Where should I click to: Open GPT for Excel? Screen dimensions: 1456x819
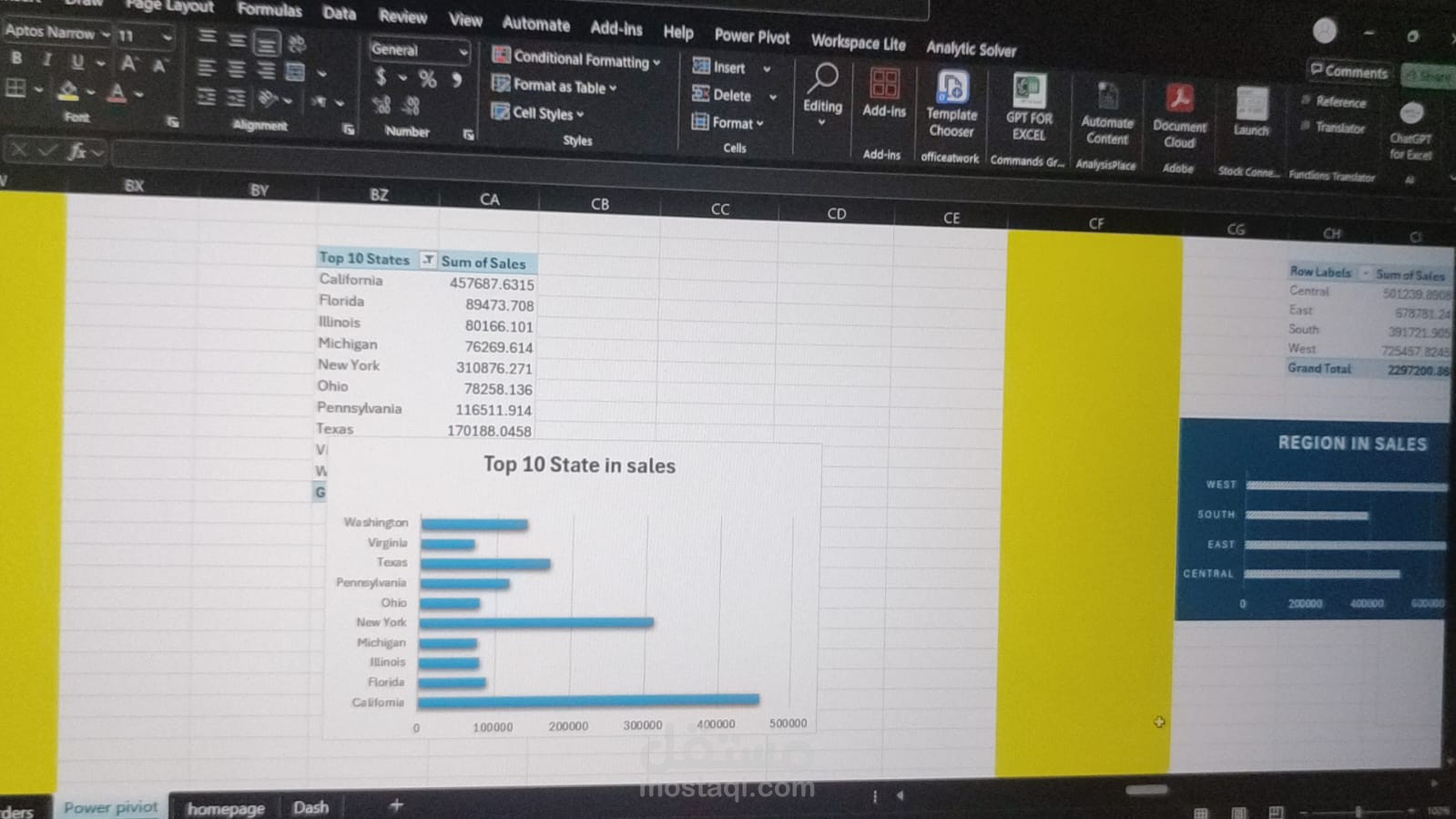pos(1029,107)
